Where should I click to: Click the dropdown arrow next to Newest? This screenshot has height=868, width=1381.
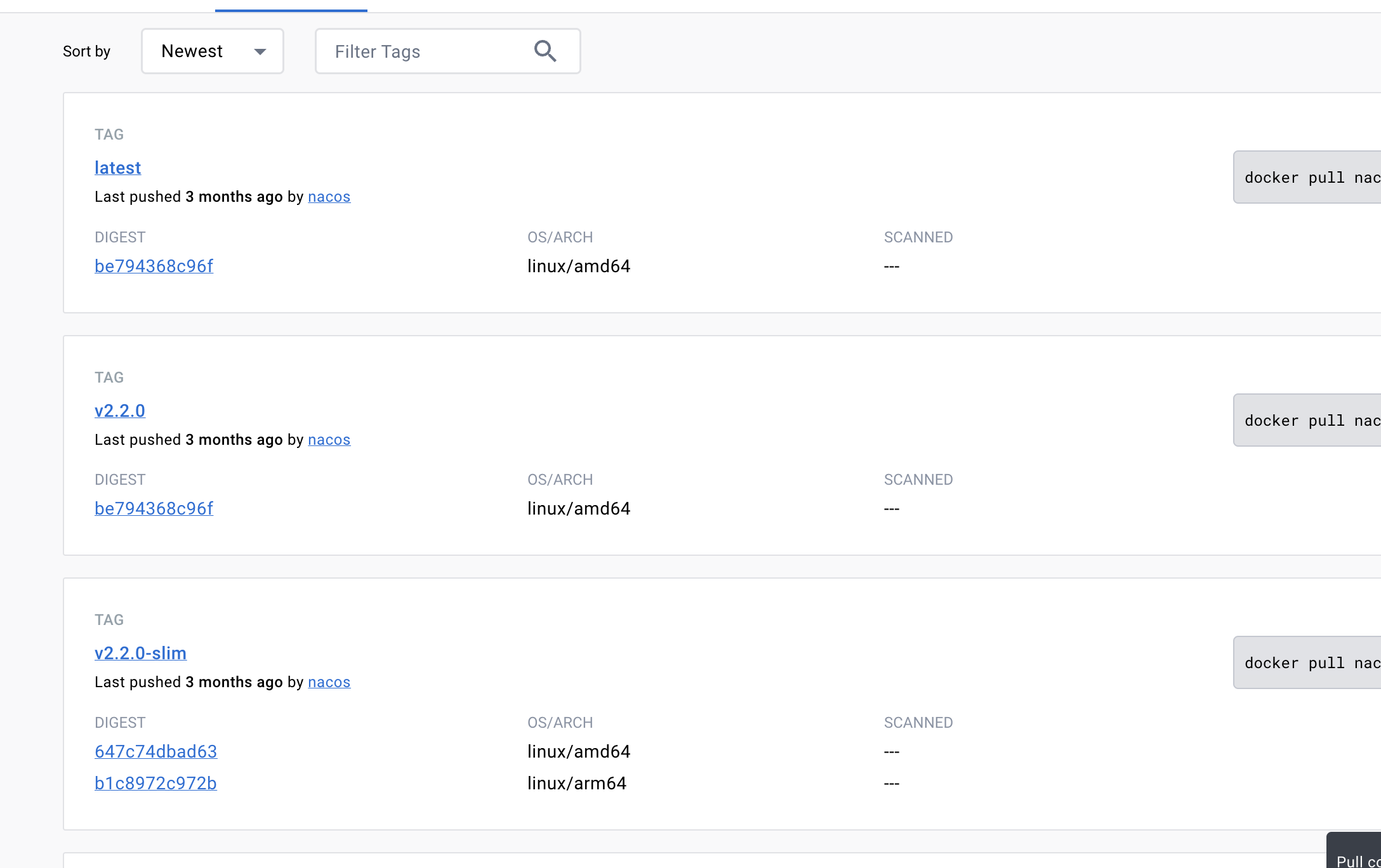pyautogui.click(x=260, y=51)
